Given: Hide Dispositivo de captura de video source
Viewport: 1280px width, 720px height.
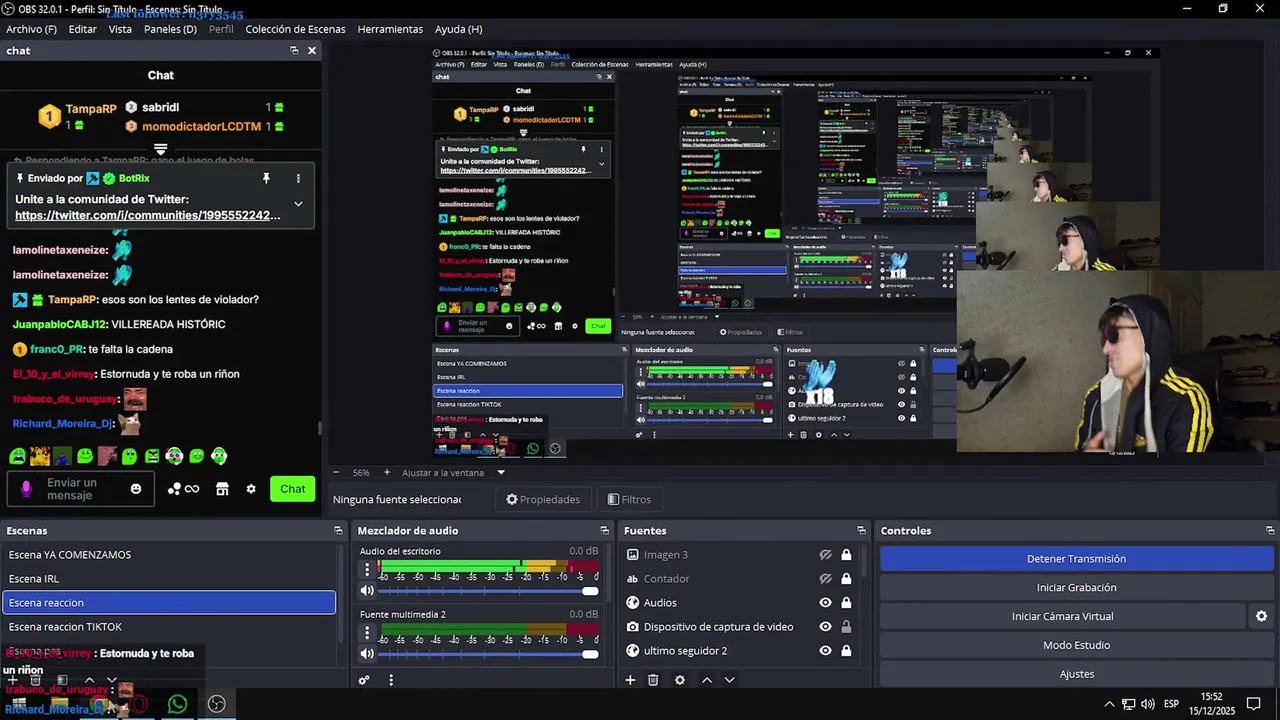Looking at the screenshot, I should 825,627.
